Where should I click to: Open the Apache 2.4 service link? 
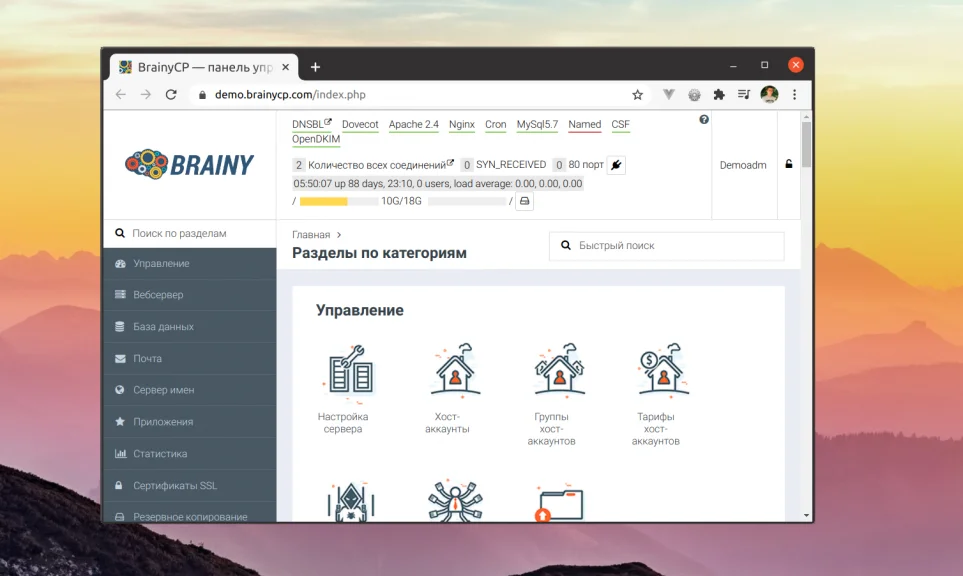click(413, 124)
